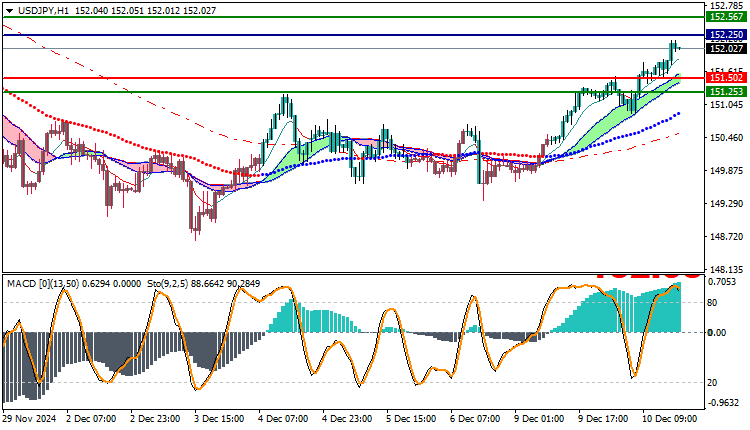Open the chart menu arrow beside USDJPY,H1

[10, 11]
